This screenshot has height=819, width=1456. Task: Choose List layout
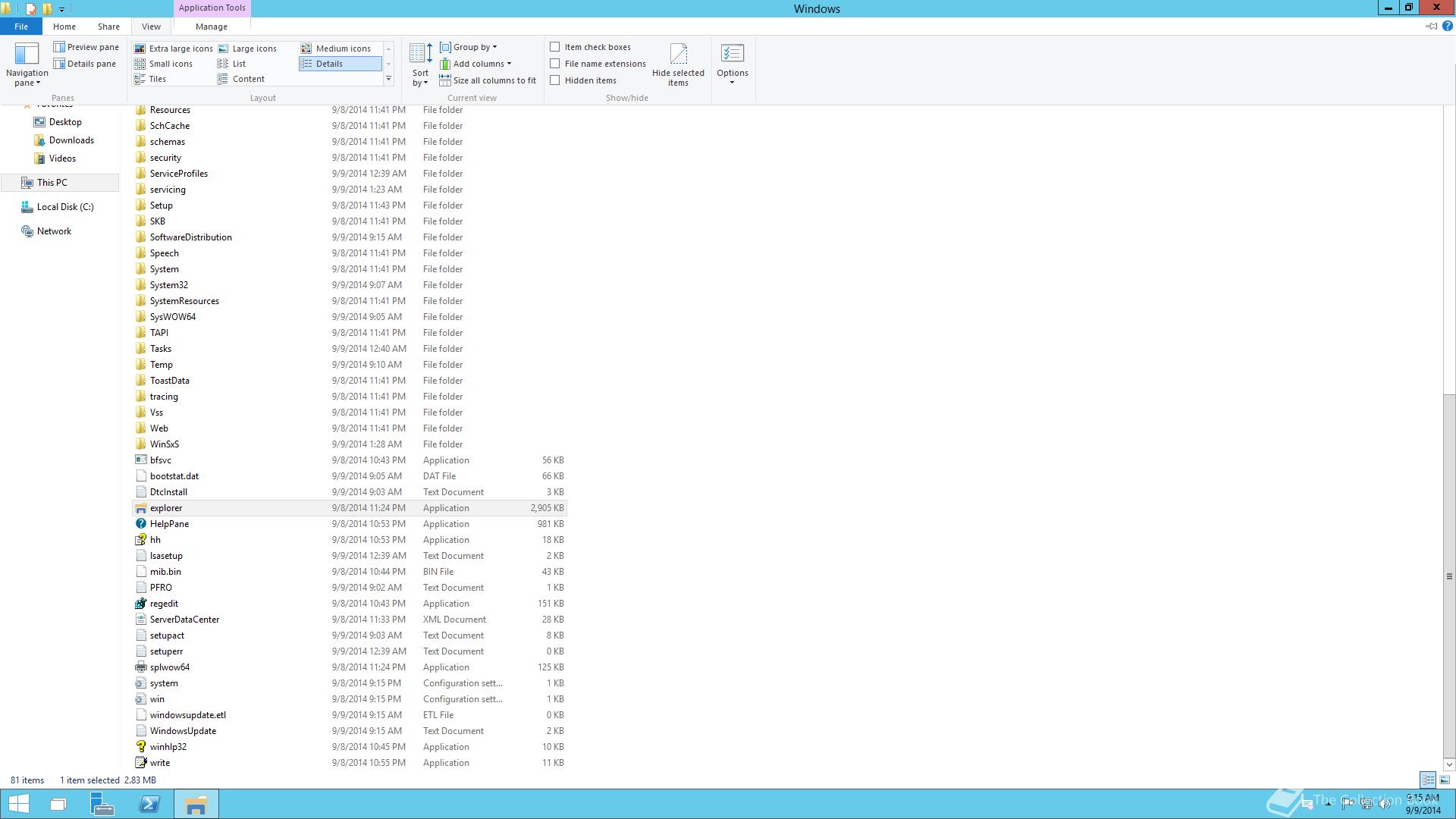pos(232,64)
